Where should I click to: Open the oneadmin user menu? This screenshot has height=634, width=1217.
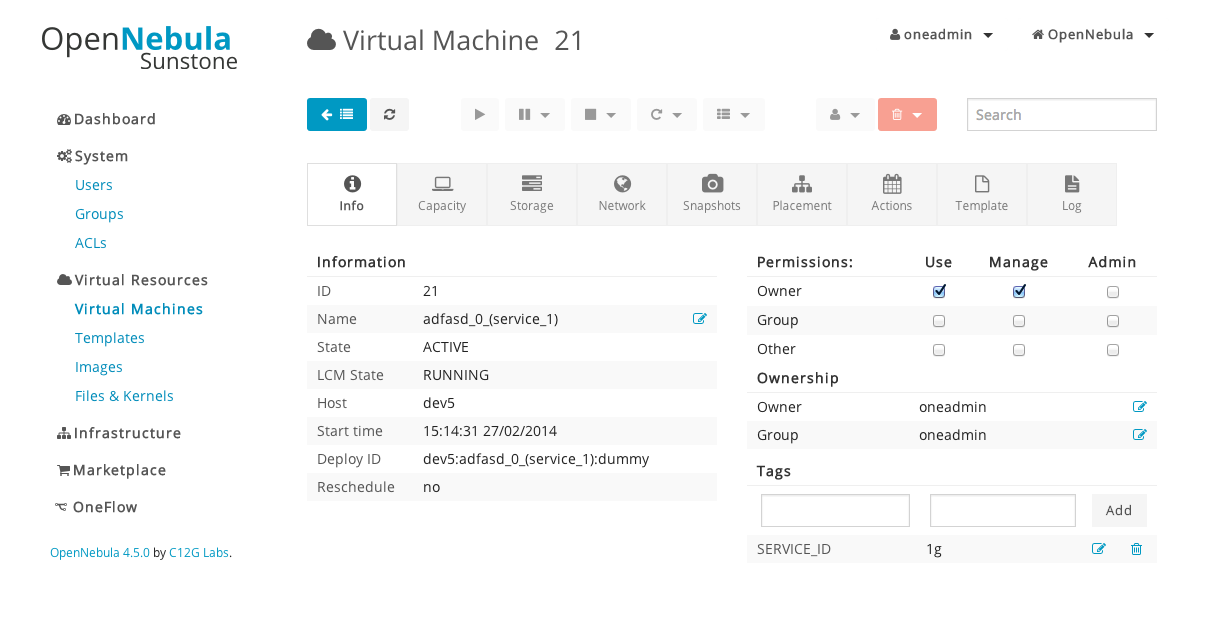tap(942, 34)
